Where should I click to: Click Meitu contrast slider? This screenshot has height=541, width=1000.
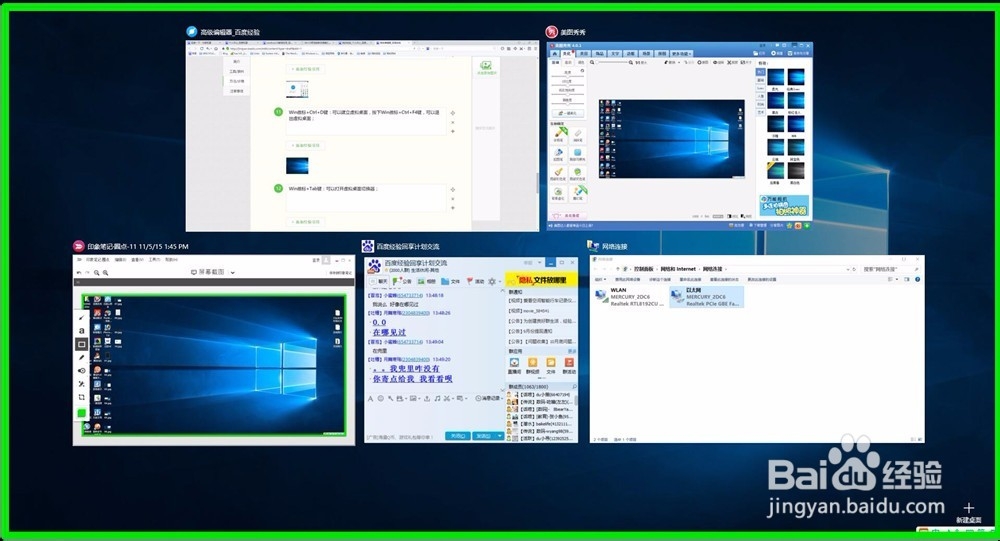(567, 86)
